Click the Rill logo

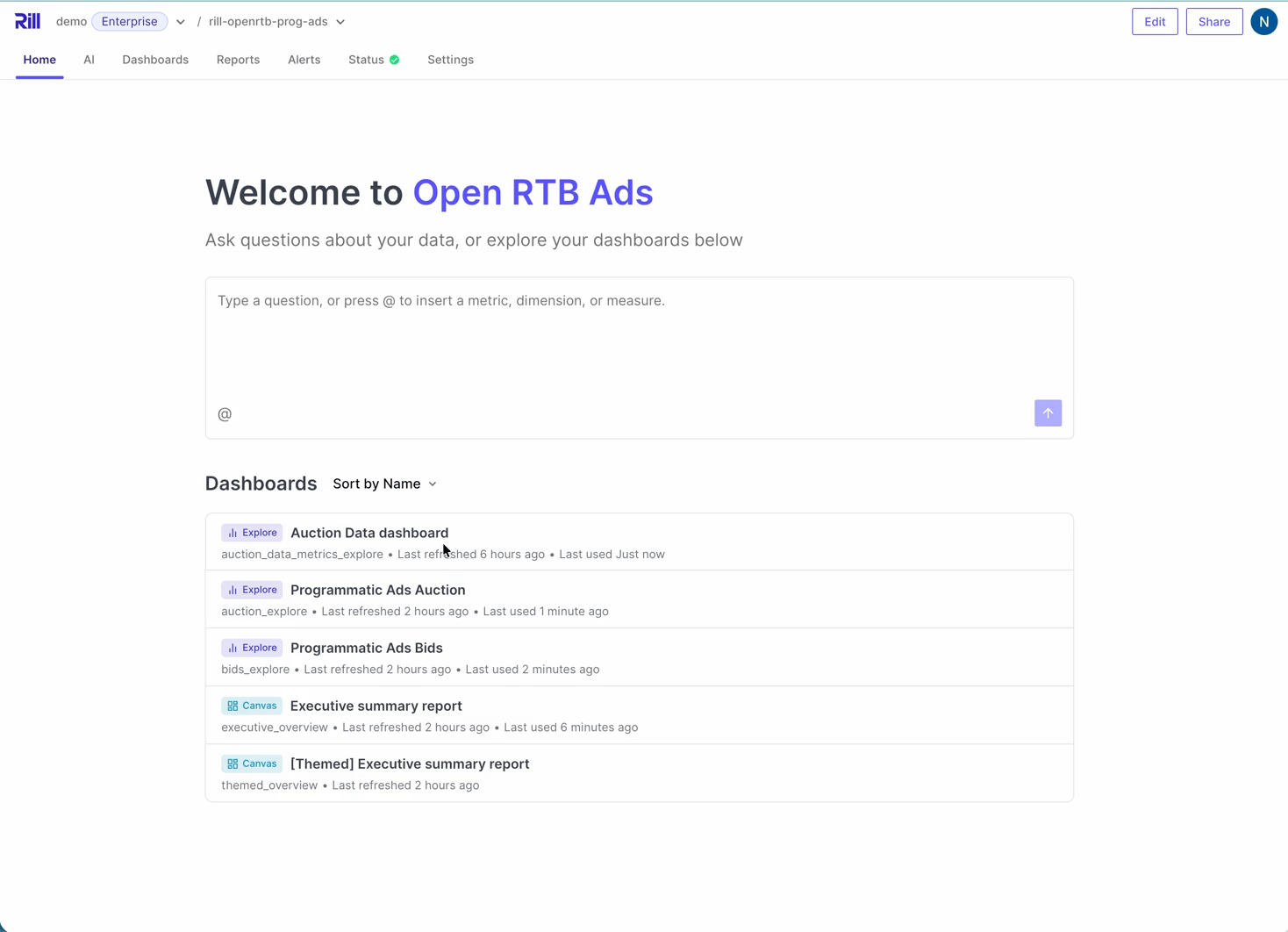(27, 21)
